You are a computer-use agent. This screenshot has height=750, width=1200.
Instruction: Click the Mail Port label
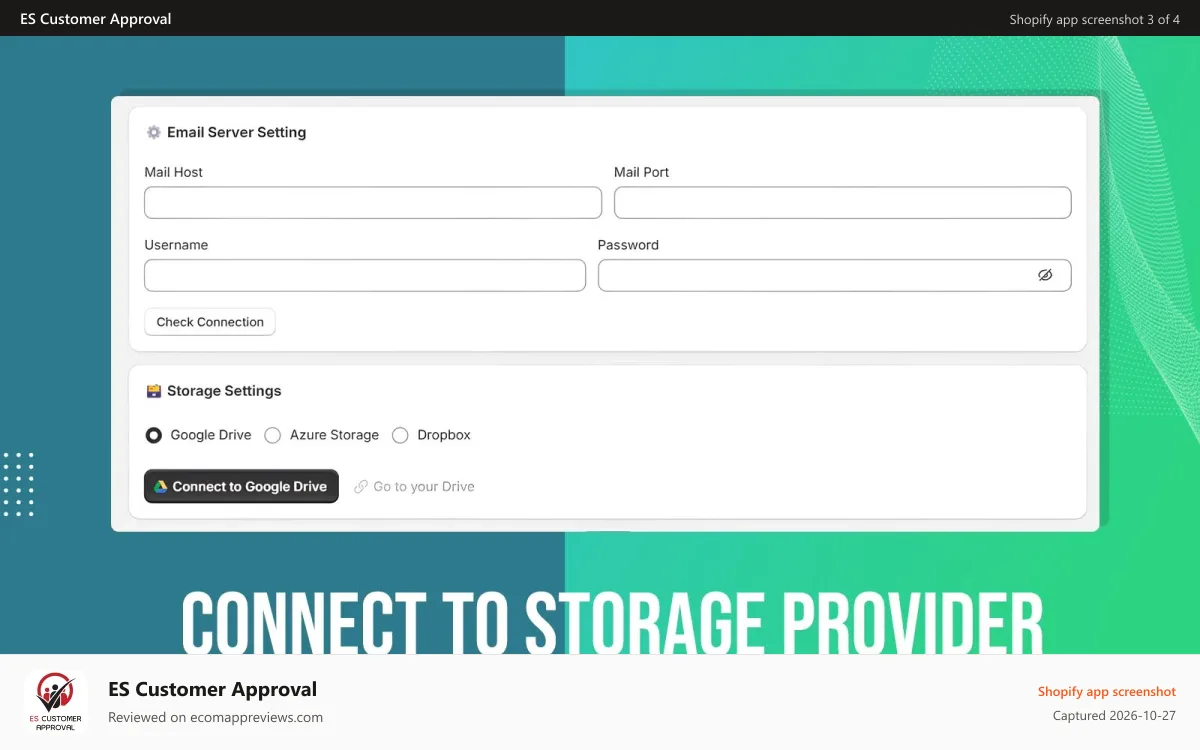point(642,172)
